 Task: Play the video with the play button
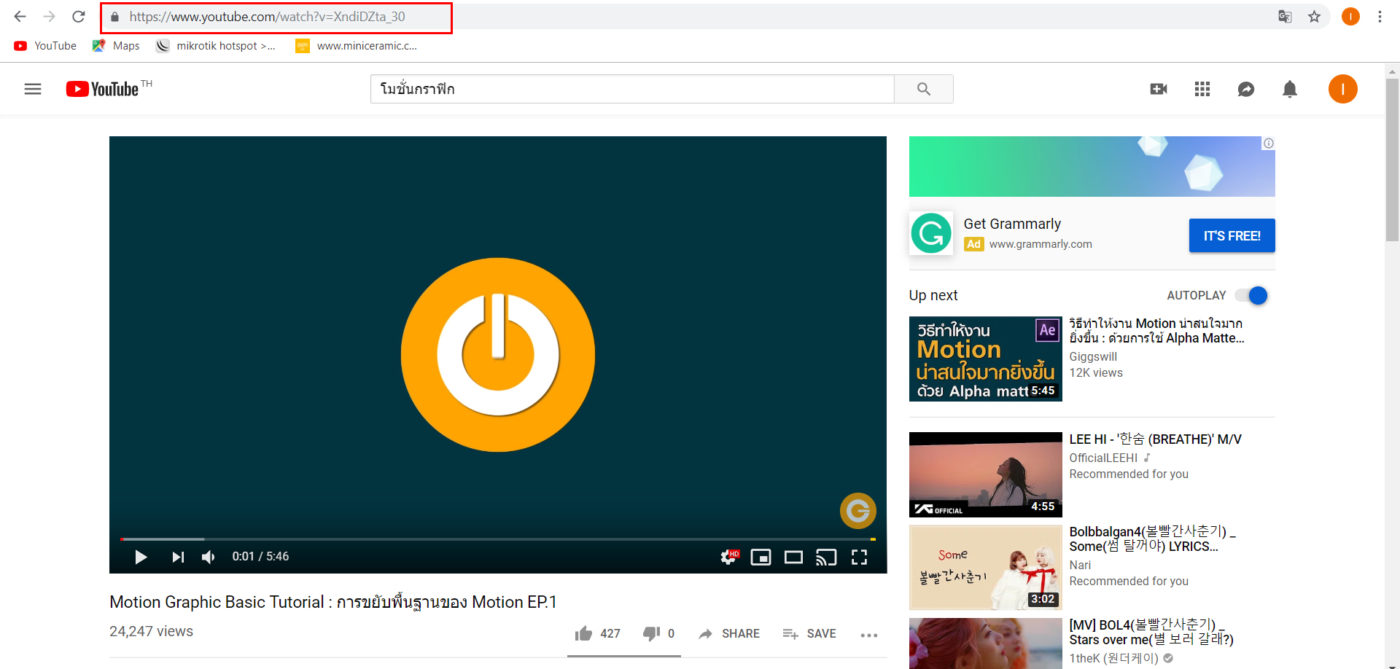[x=141, y=557]
